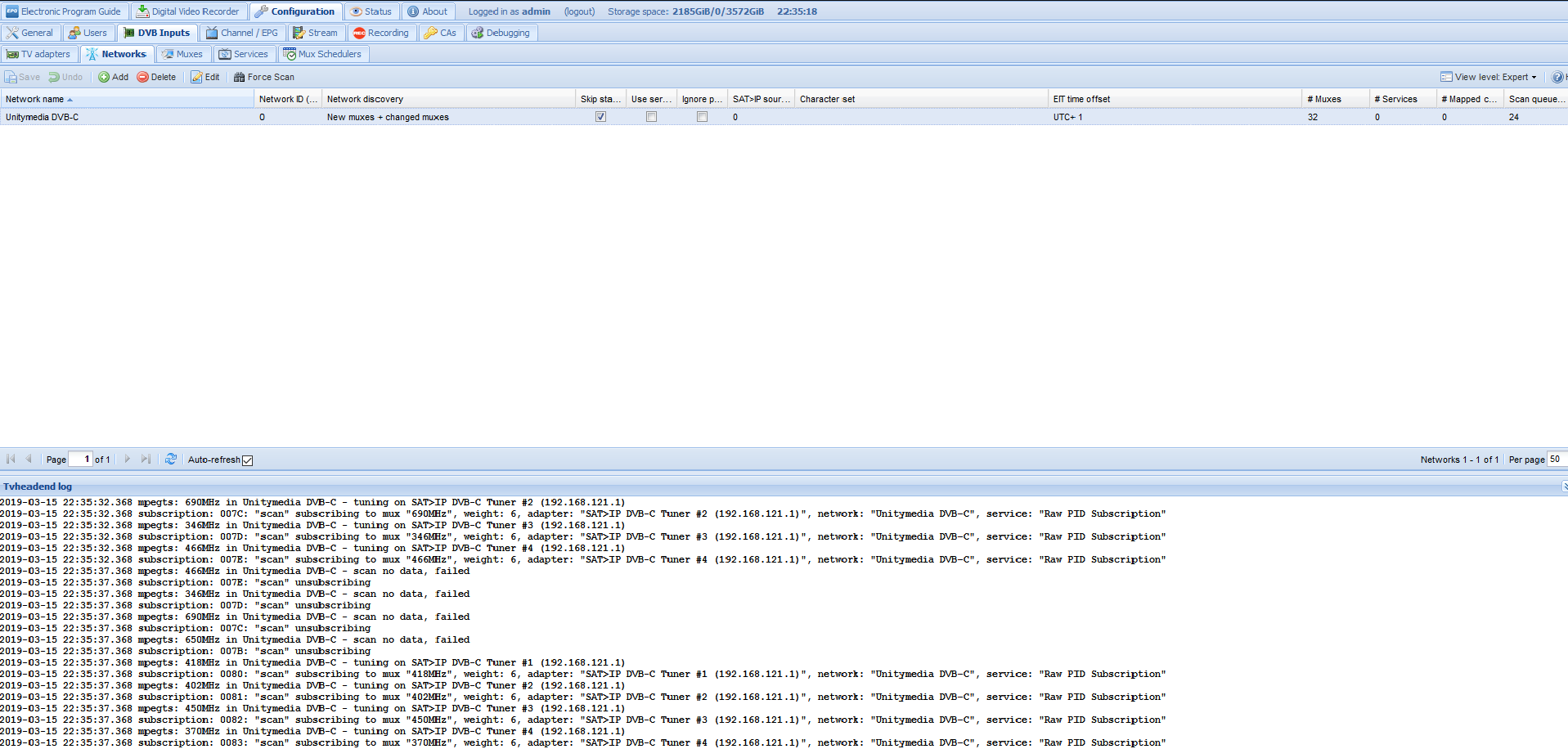Open the Stream tab
The width and height of the screenshot is (1568, 749).
point(316,33)
